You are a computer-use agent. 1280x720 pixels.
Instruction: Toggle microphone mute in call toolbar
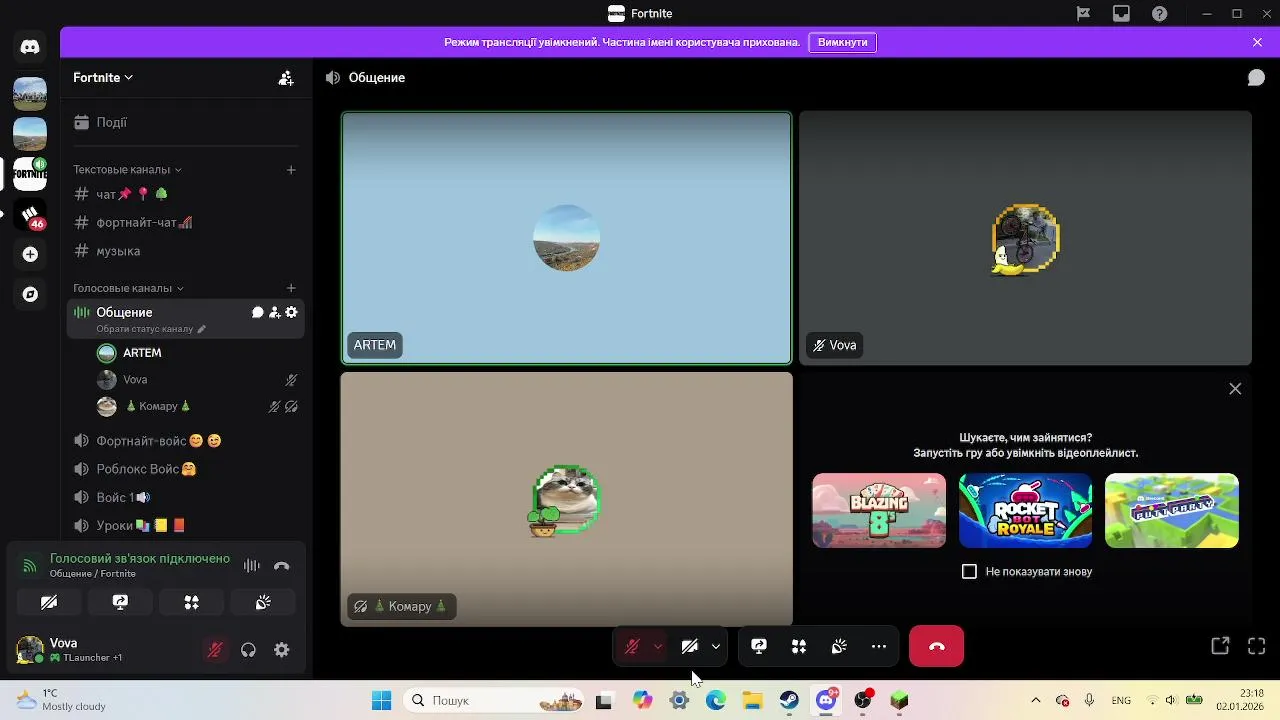[x=632, y=647]
